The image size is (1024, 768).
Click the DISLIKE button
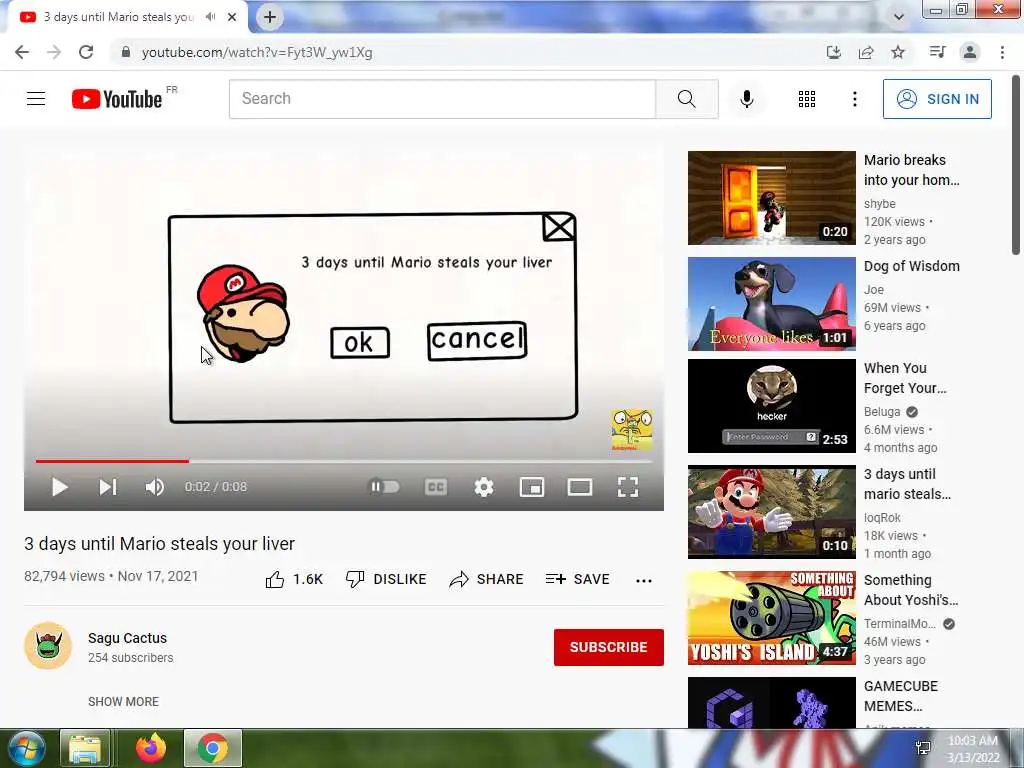pos(386,579)
